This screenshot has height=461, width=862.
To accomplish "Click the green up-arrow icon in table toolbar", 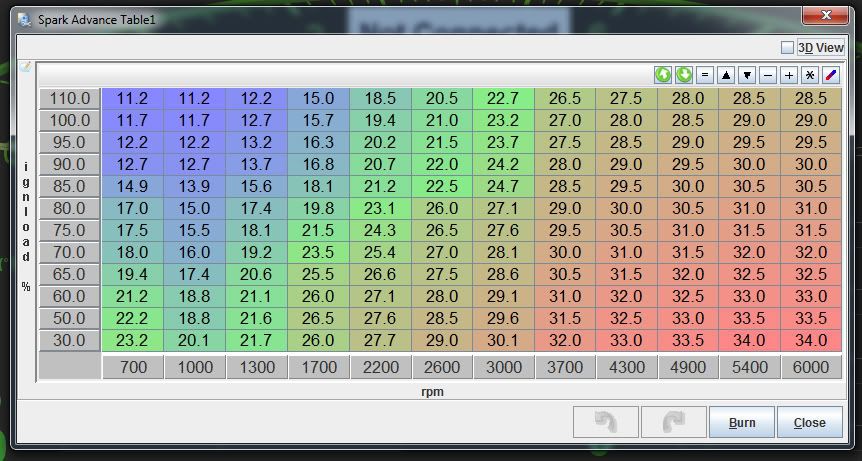I will coord(663,75).
